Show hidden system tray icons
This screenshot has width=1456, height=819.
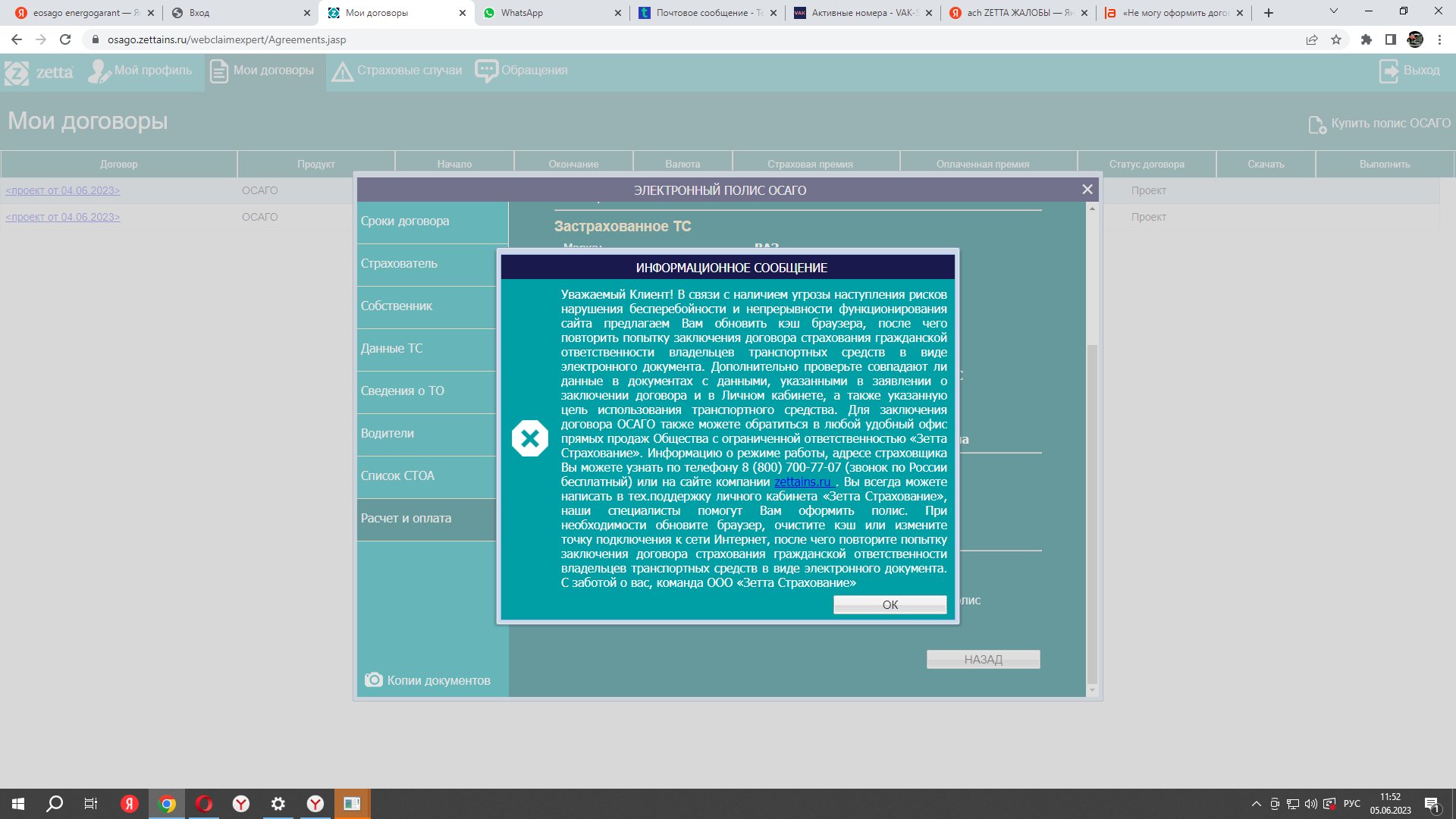1256,804
